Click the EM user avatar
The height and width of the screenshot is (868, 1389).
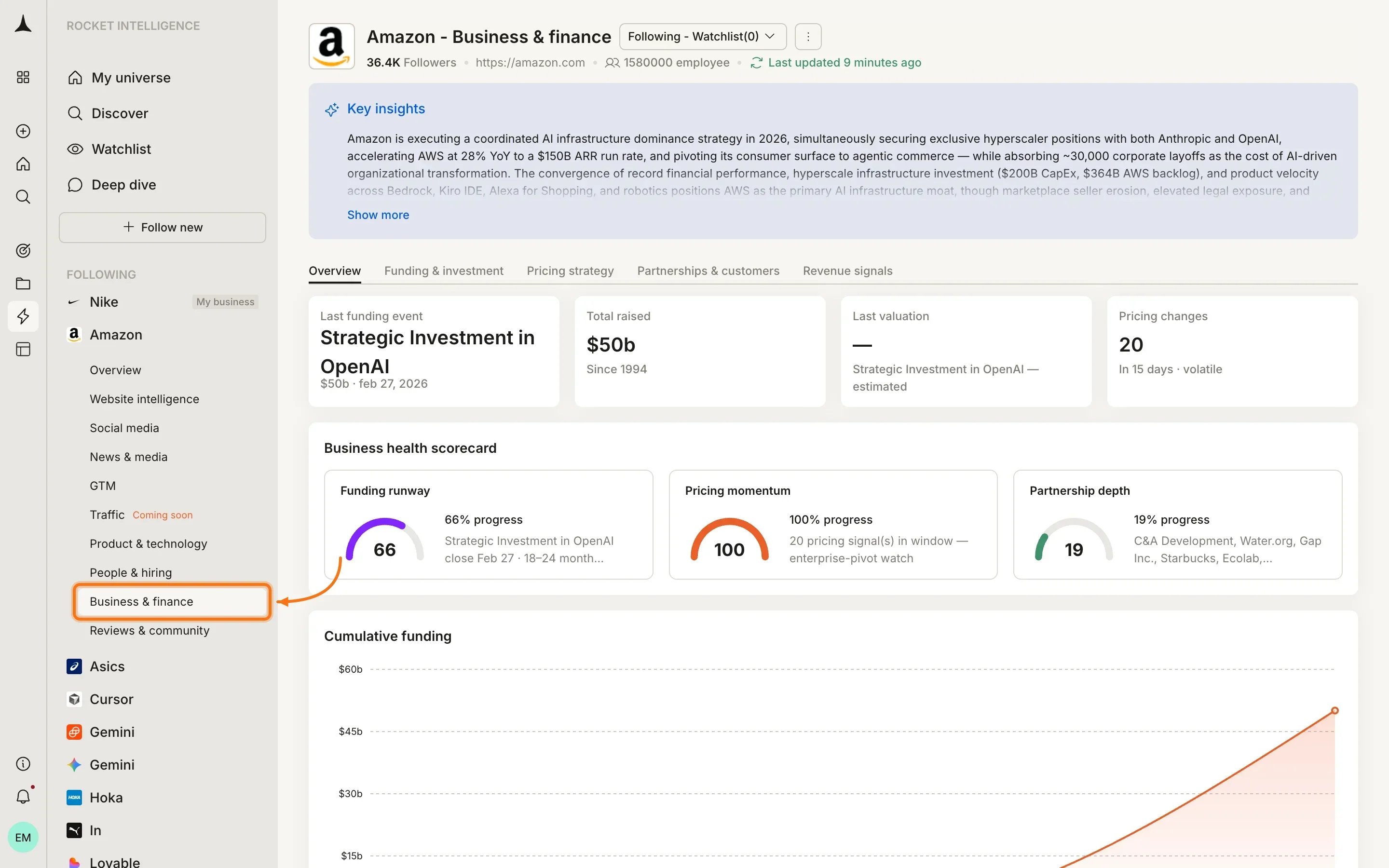pos(23,837)
